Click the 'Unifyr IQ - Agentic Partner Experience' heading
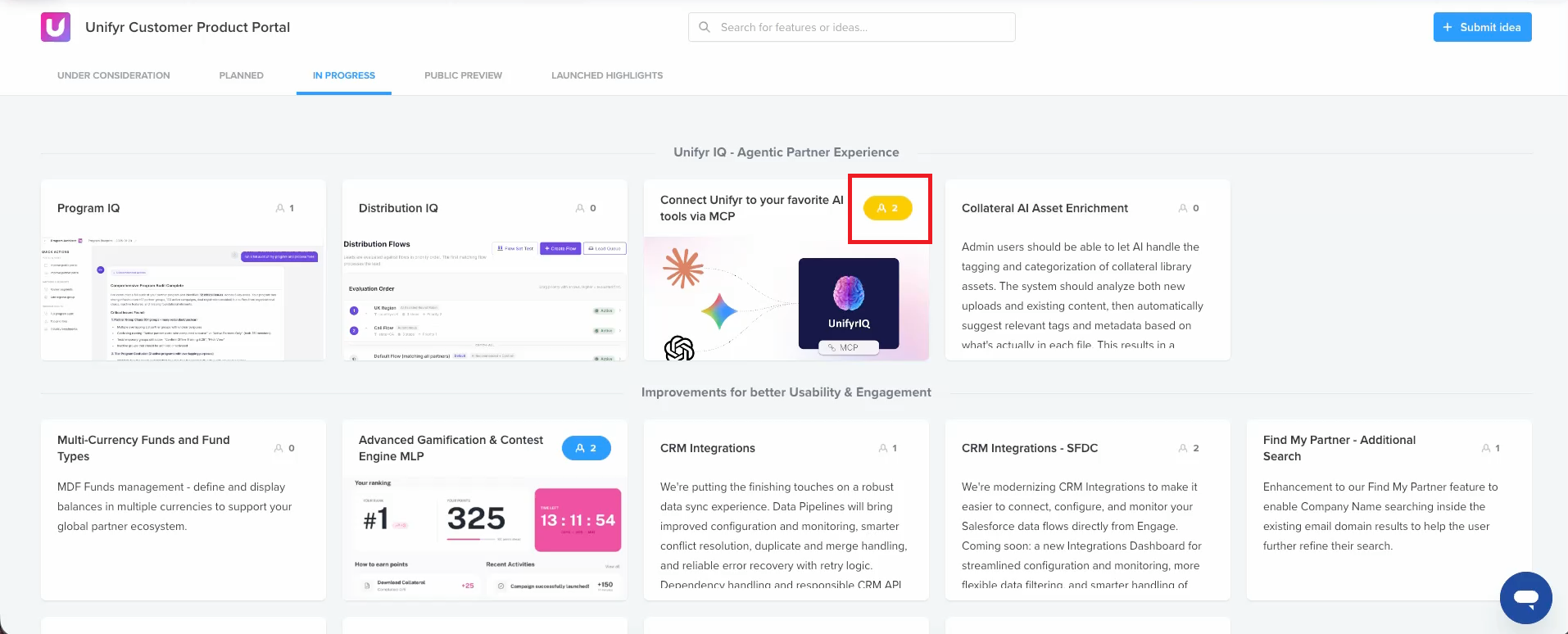The width and height of the screenshot is (1568, 634). click(786, 152)
